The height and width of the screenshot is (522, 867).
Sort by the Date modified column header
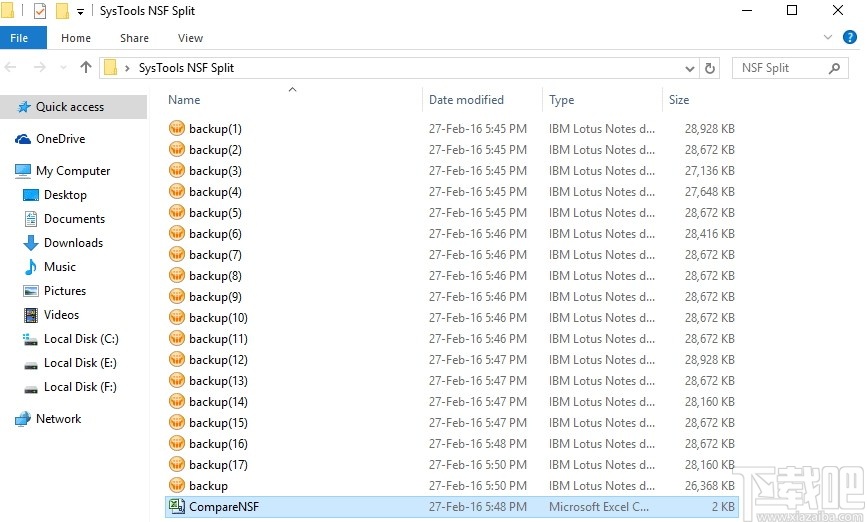pos(466,100)
